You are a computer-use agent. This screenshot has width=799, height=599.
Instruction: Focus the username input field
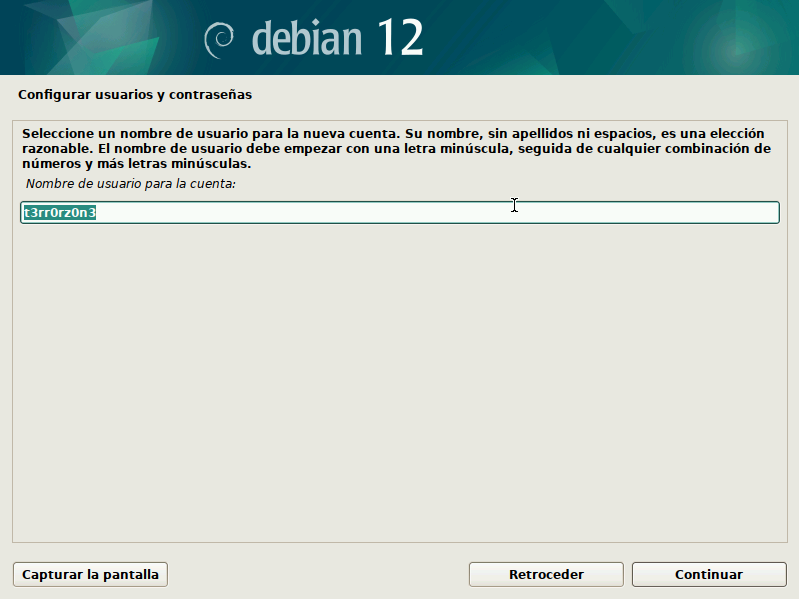pyautogui.click(x=400, y=213)
